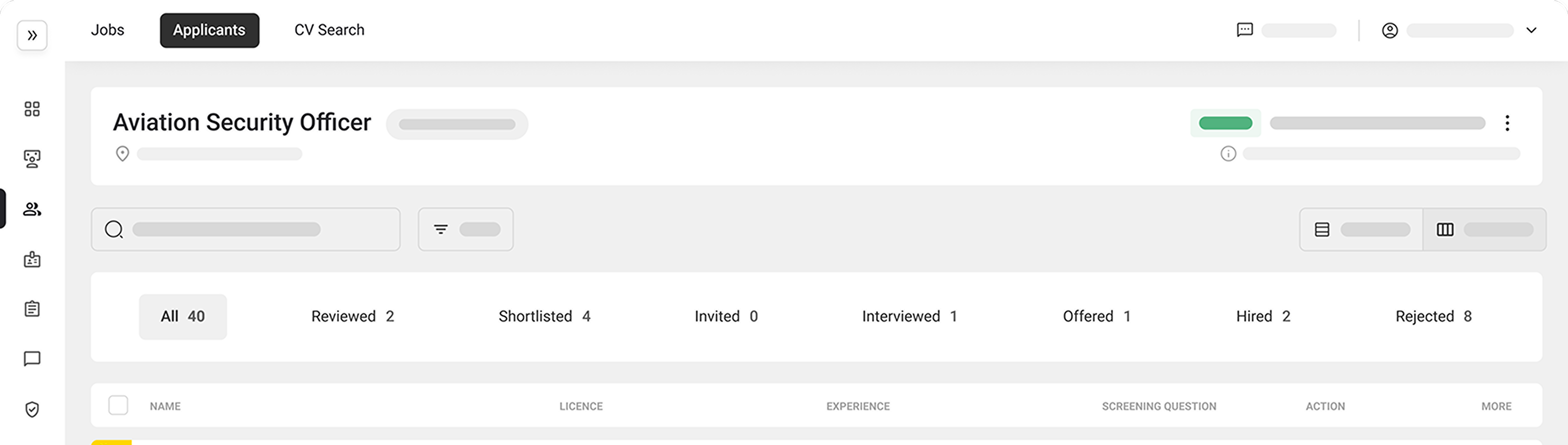Focus the applicant search field

pyautogui.click(x=246, y=229)
